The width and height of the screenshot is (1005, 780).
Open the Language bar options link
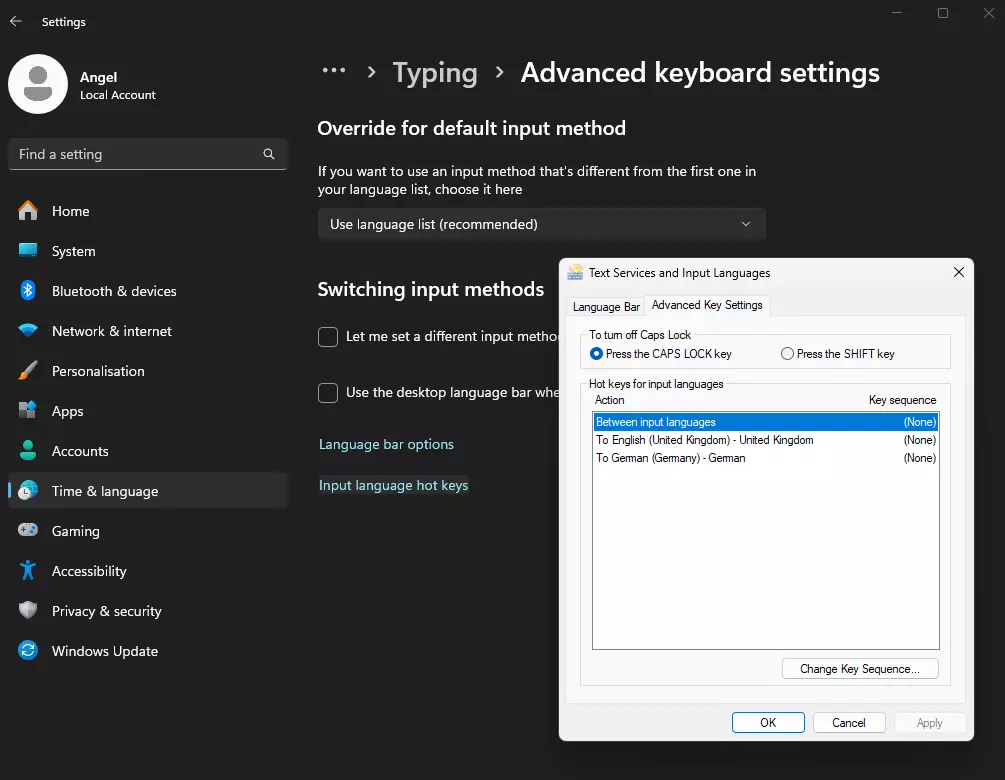pyautogui.click(x=386, y=445)
